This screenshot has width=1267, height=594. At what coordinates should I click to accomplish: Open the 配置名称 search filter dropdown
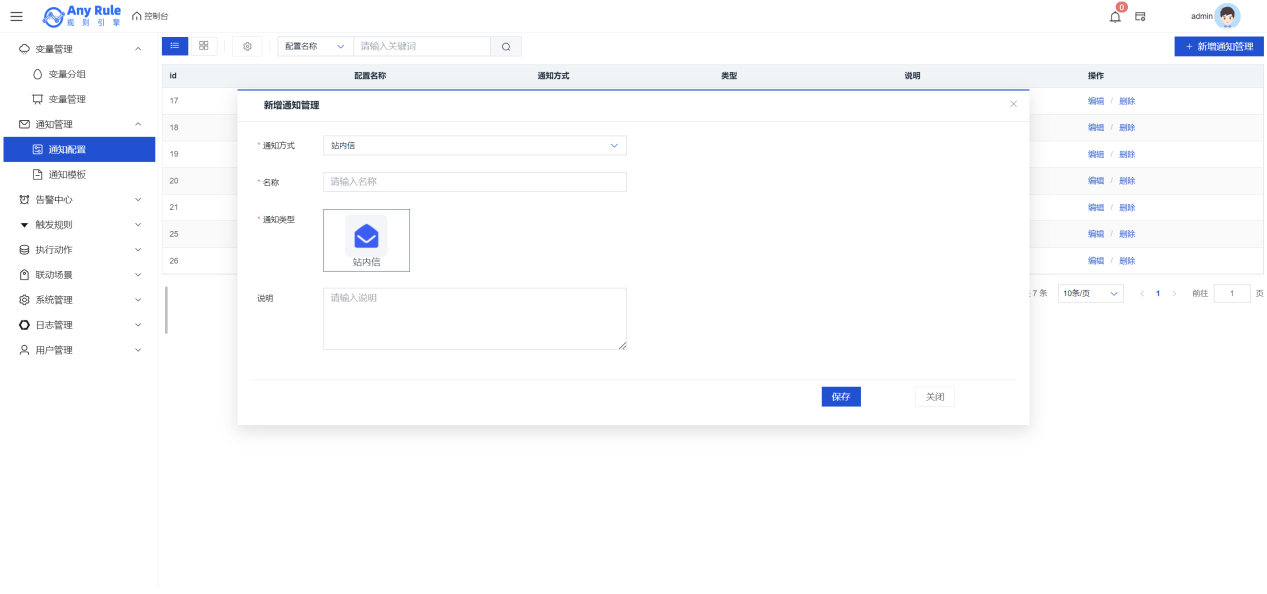(x=314, y=46)
